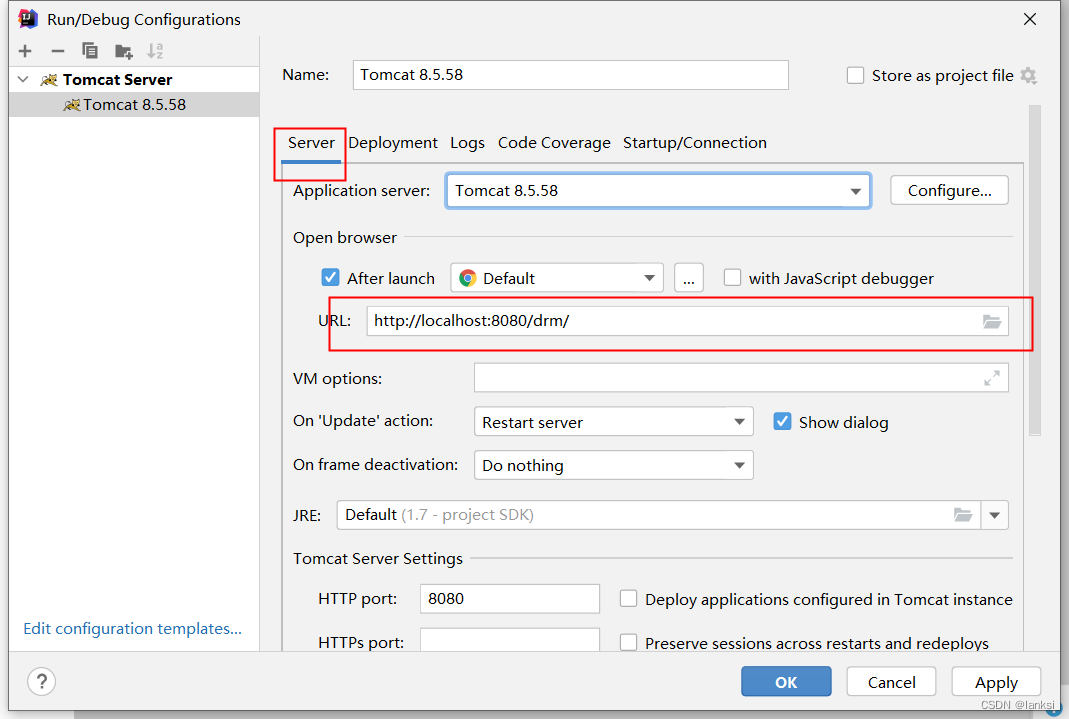
Task: Close the Run/Debug Configurations dialog
Action: tap(1029, 19)
